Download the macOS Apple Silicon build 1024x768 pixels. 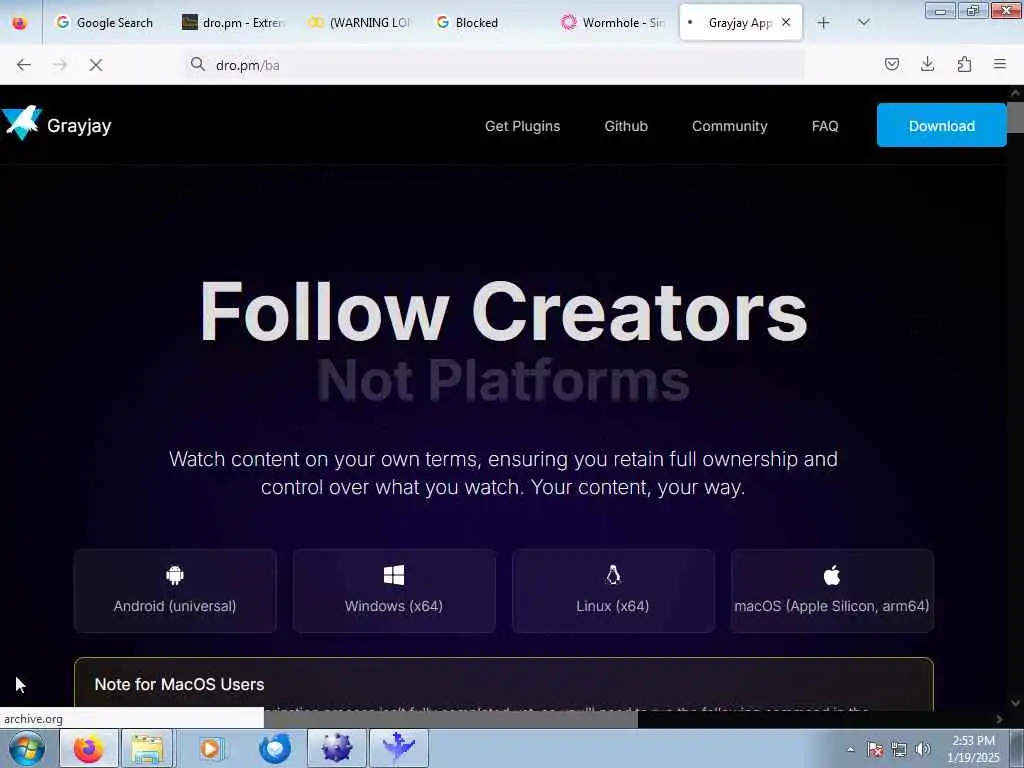(832, 591)
